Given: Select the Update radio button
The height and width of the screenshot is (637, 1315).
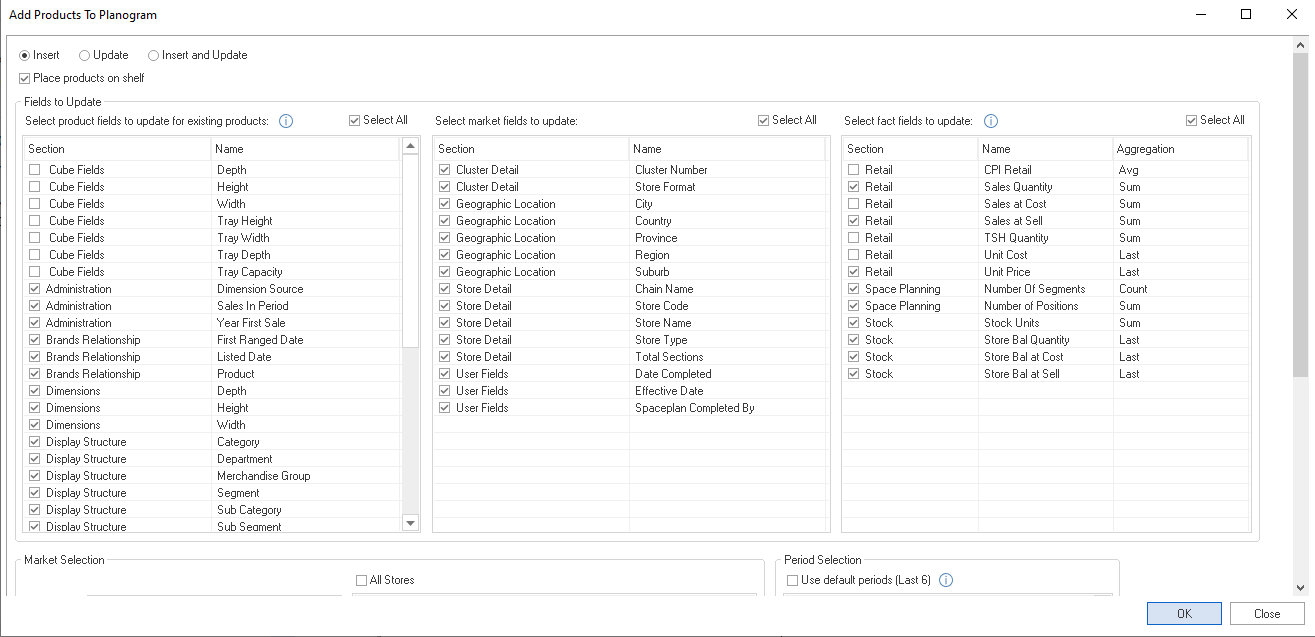Looking at the screenshot, I should click(x=85, y=55).
